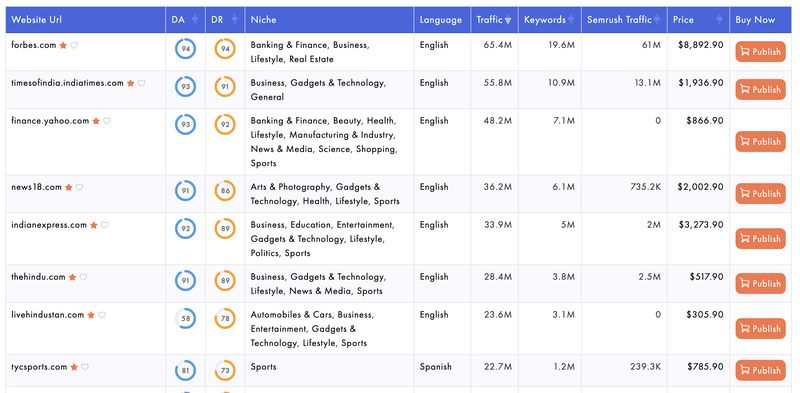Click the Buy Now column header
This screenshot has width=800, height=393.
click(760, 20)
